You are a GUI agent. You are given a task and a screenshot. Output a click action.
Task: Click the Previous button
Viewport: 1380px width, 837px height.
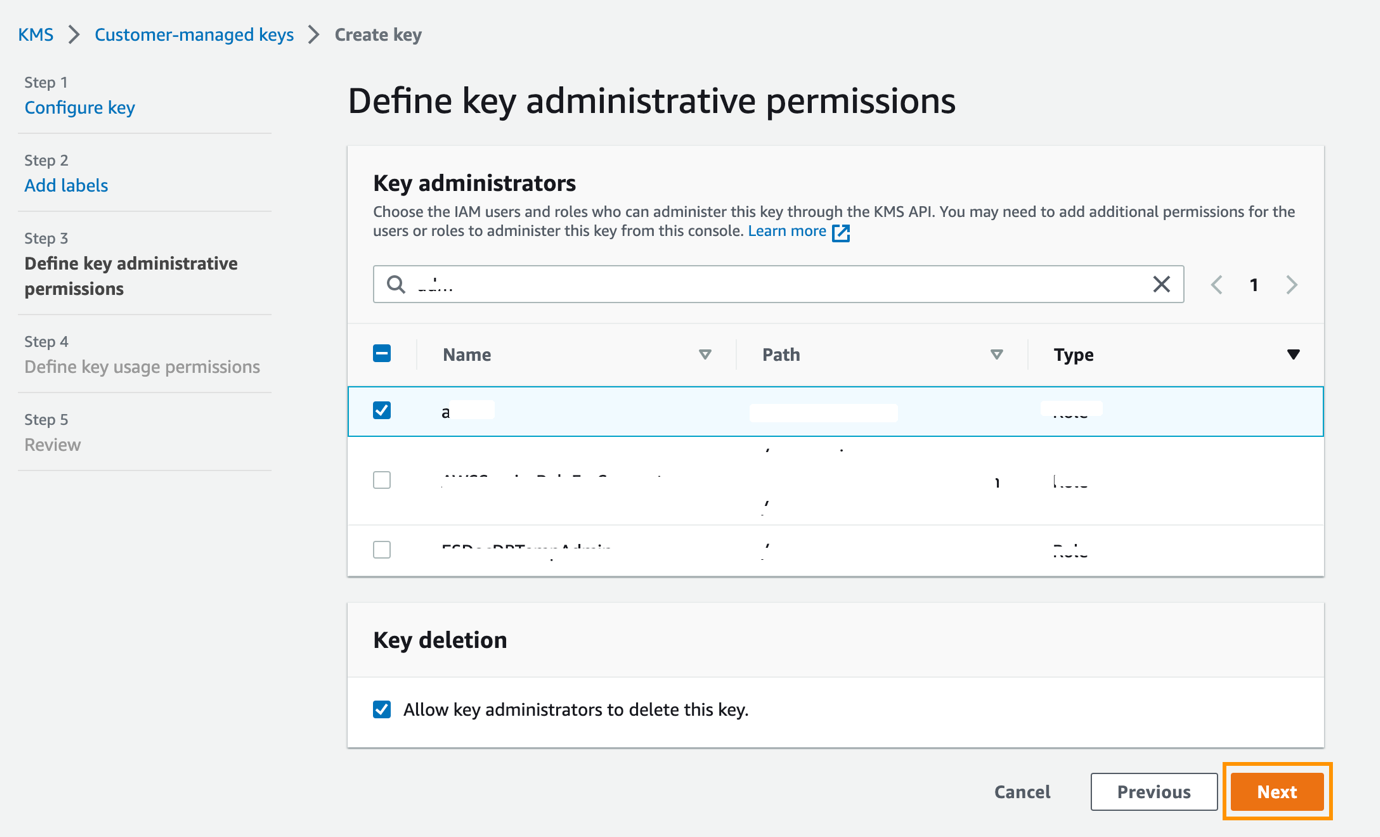[x=1153, y=791]
